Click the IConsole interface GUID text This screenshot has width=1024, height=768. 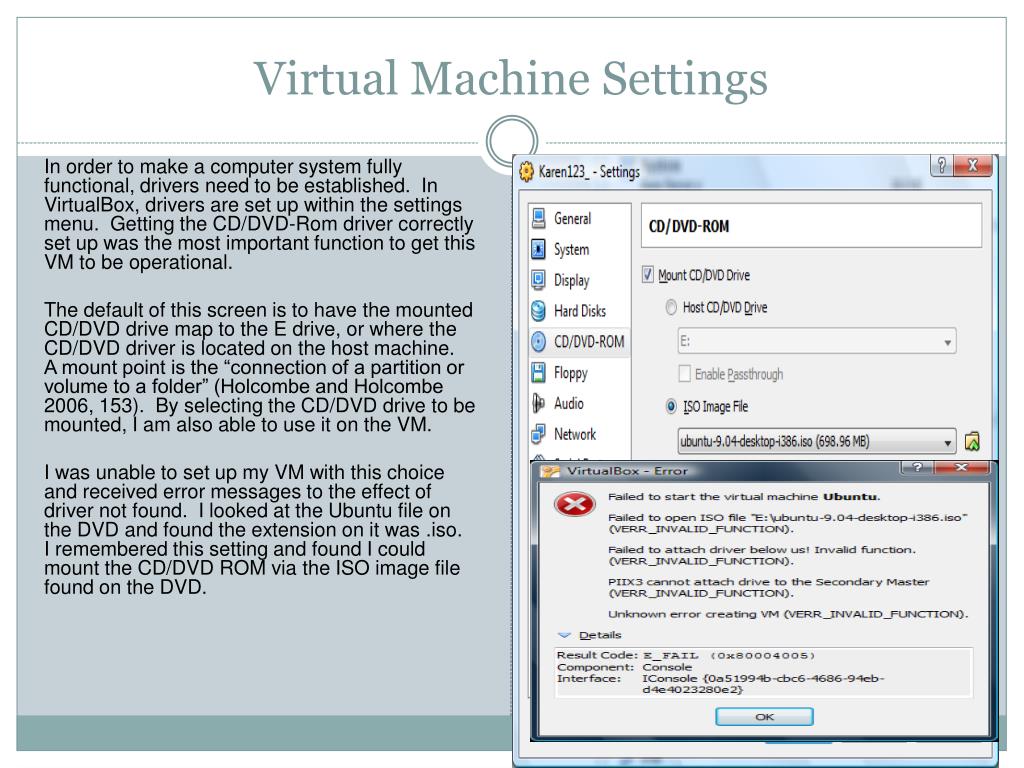click(763, 684)
